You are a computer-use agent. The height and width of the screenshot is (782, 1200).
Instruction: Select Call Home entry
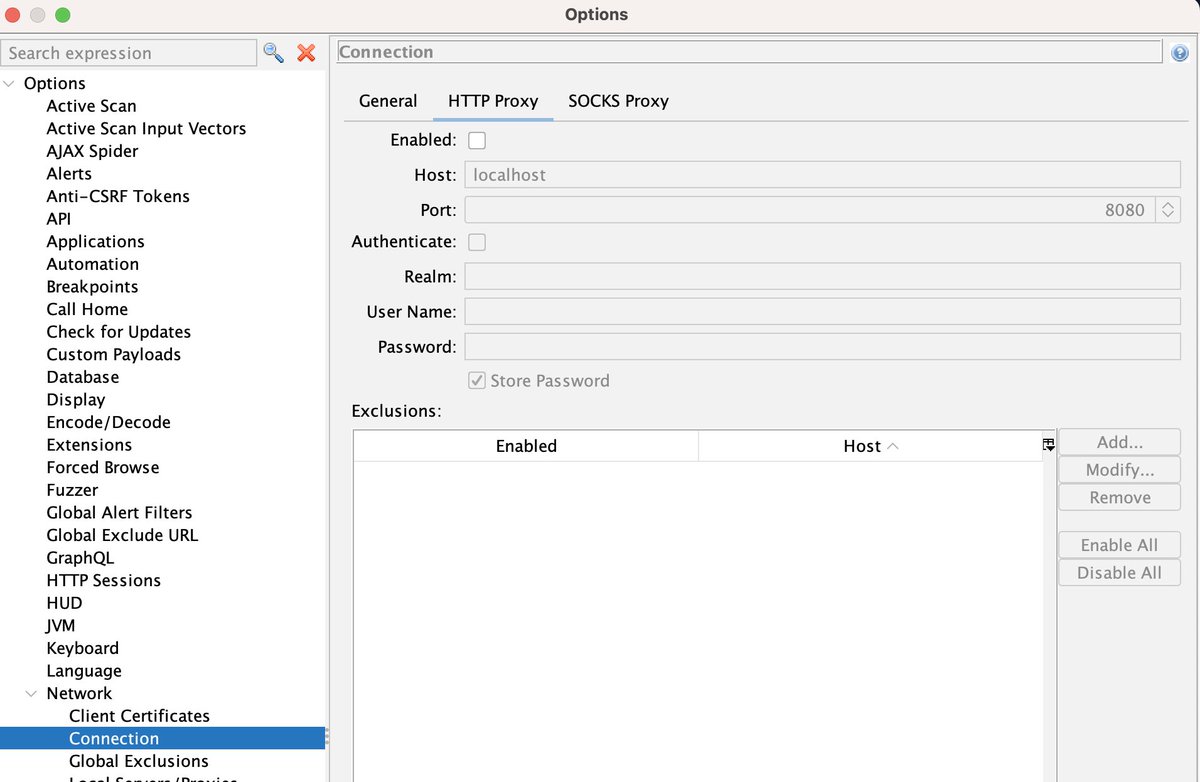coord(87,309)
